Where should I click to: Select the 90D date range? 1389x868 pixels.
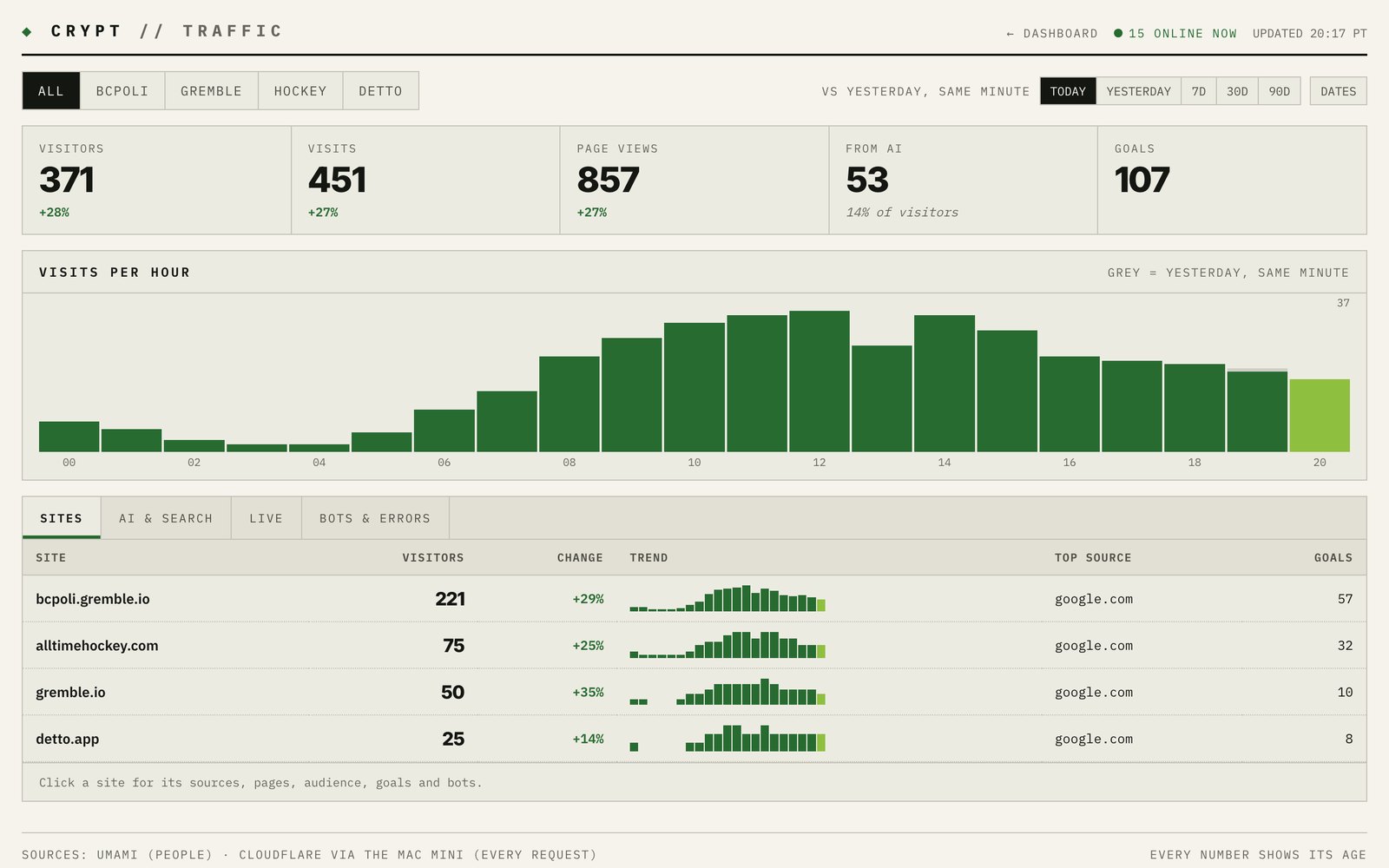(1279, 91)
